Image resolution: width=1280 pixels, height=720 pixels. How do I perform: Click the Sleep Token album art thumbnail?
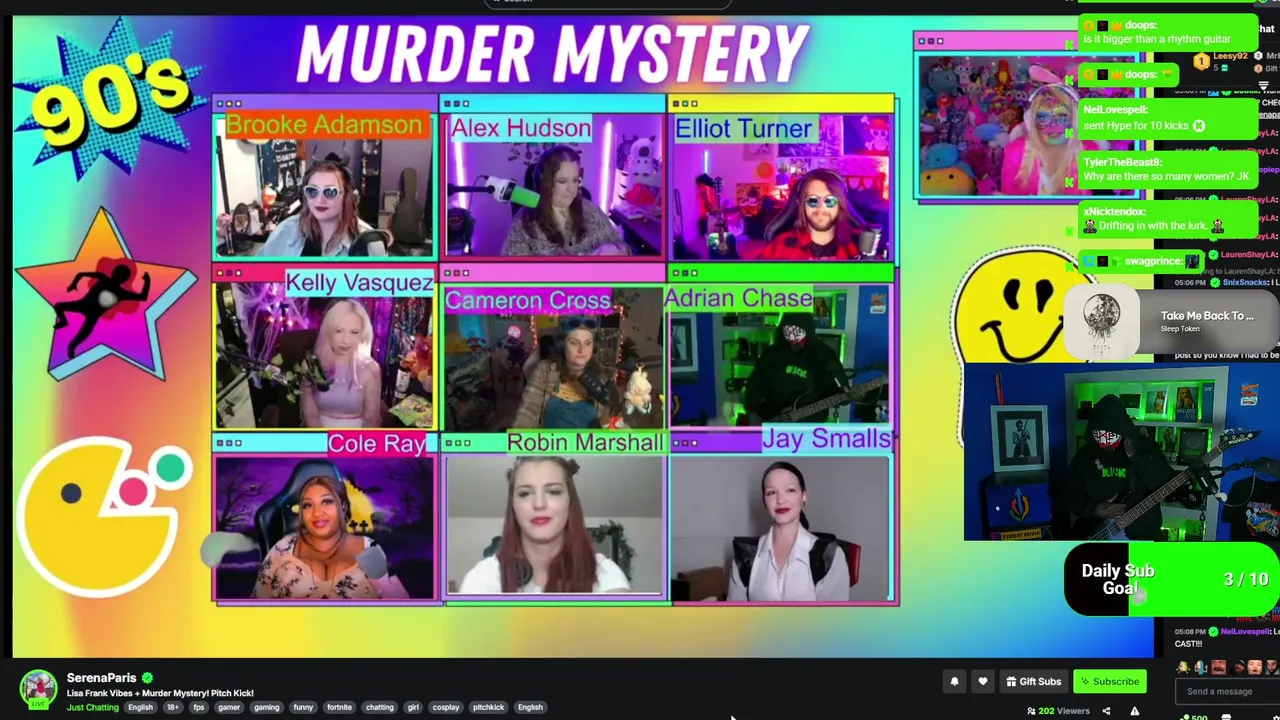click(1102, 320)
